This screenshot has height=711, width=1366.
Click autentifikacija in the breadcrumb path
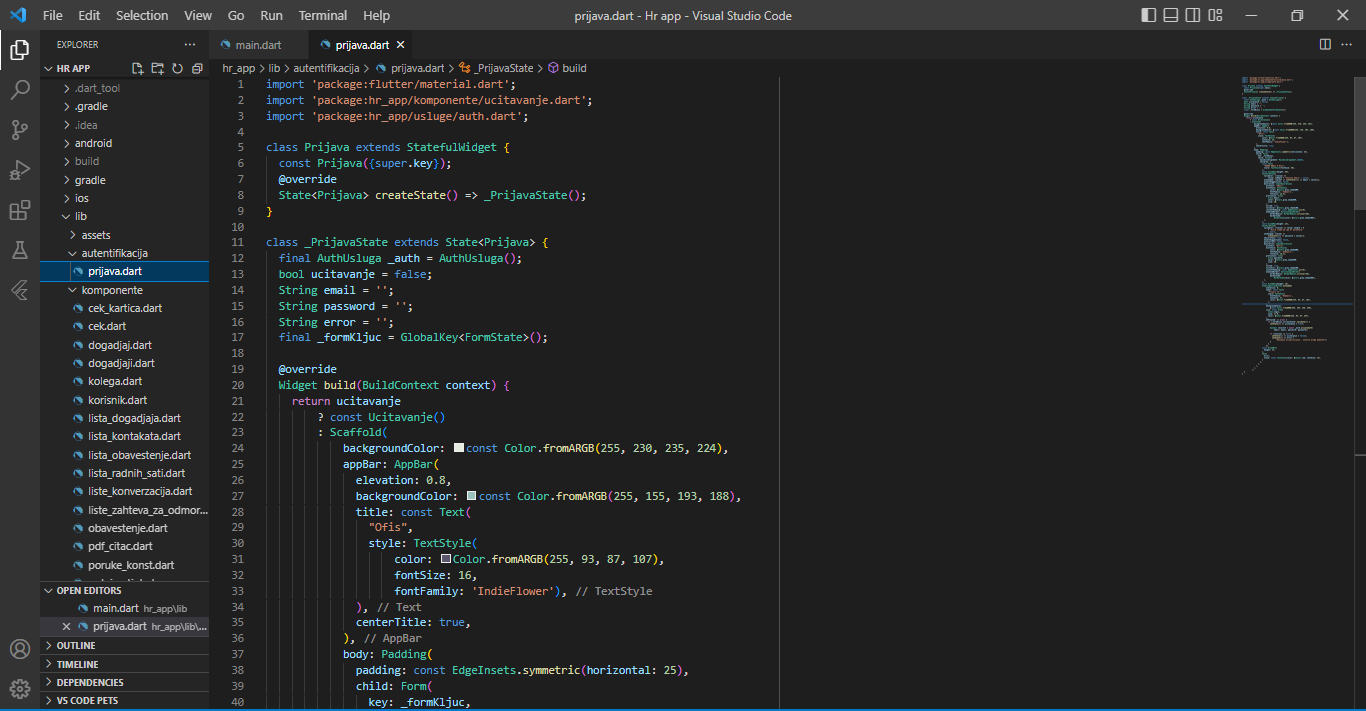(327, 68)
